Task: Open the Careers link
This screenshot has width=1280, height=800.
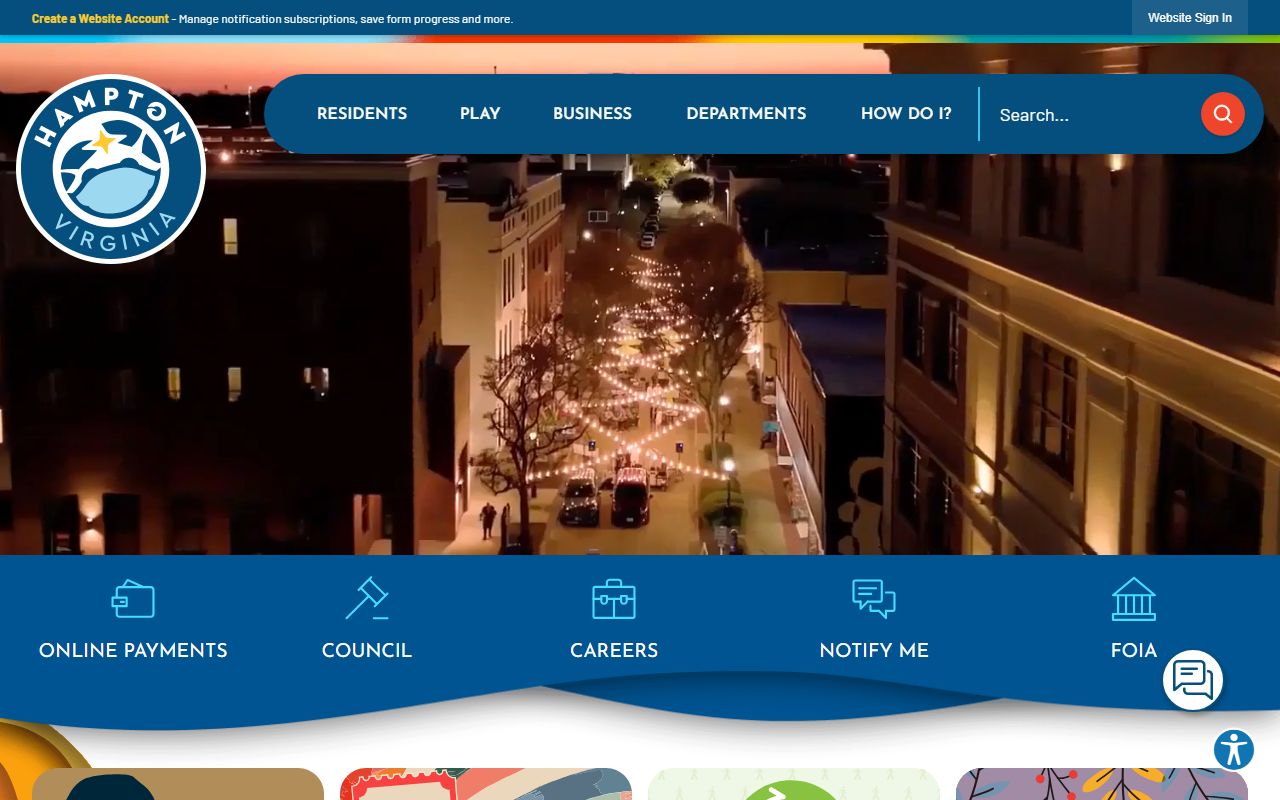Action: coord(614,650)
